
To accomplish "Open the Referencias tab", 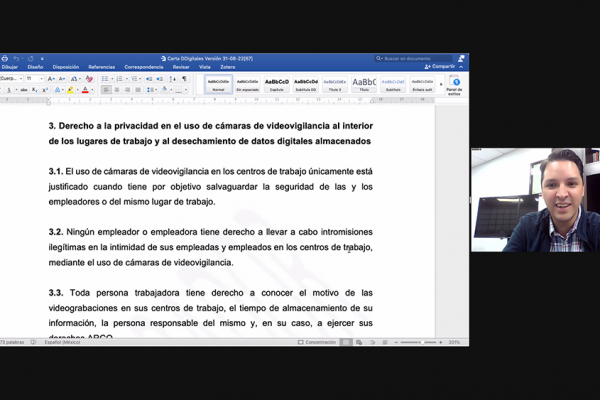I will click(101, 67).
